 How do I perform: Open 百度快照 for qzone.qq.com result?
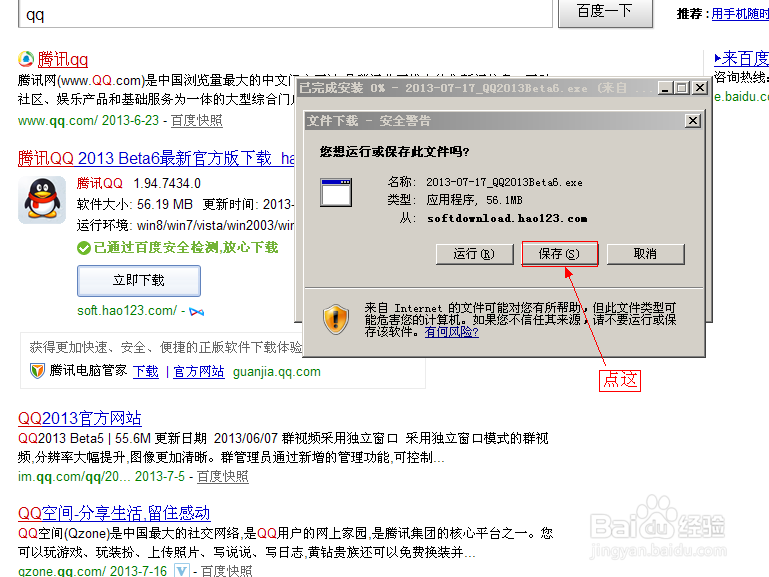[227, 571]
